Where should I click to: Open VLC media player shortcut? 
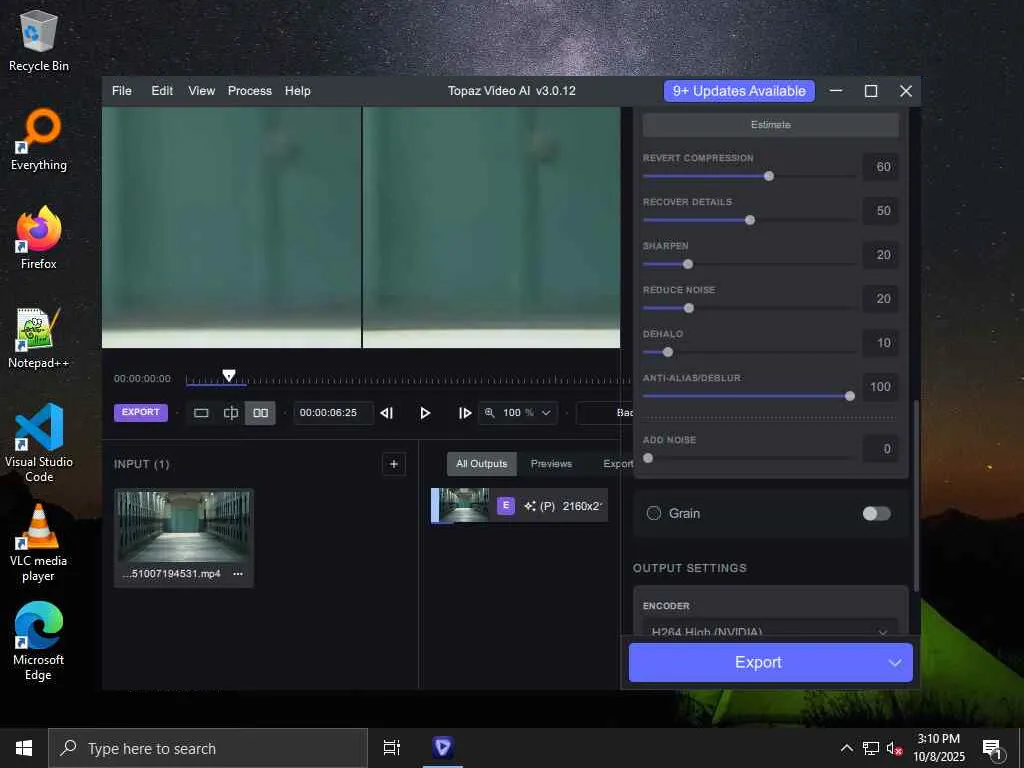click(39, 543)
